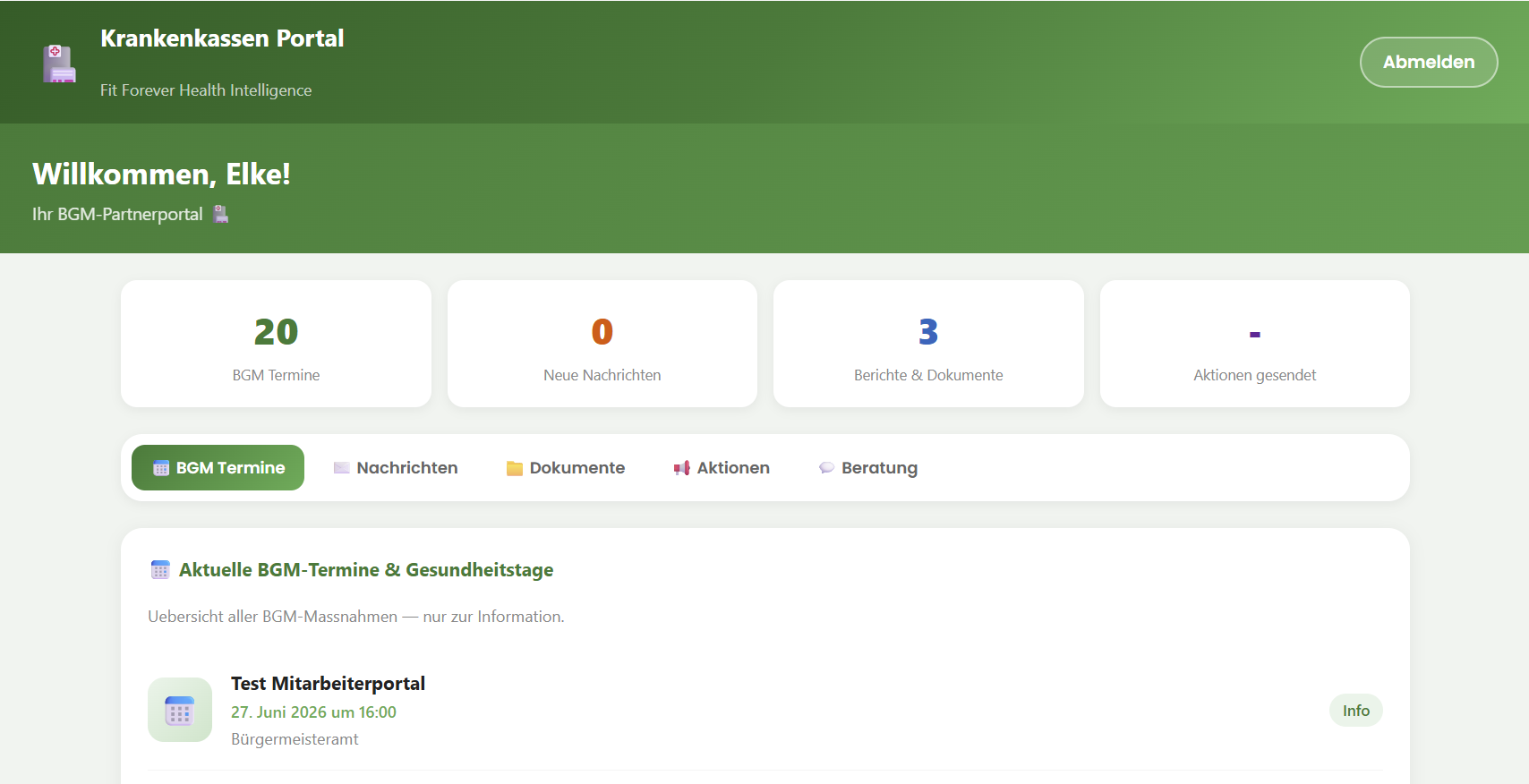Click the calendar icon in the BGM Termine tab
1529x784 pixels.
161,468
